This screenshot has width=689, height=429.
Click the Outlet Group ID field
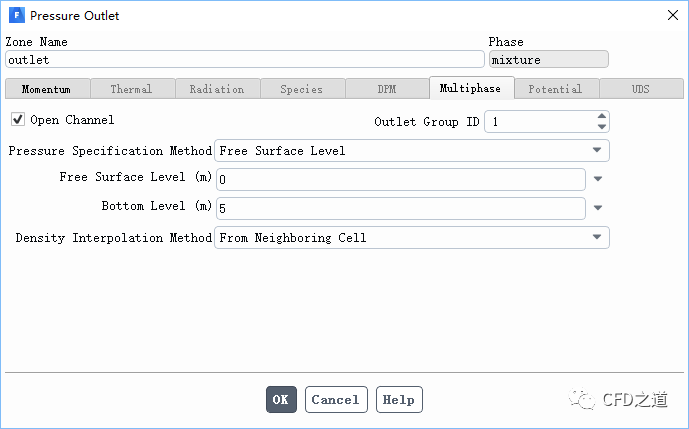[x=538, y=122]
